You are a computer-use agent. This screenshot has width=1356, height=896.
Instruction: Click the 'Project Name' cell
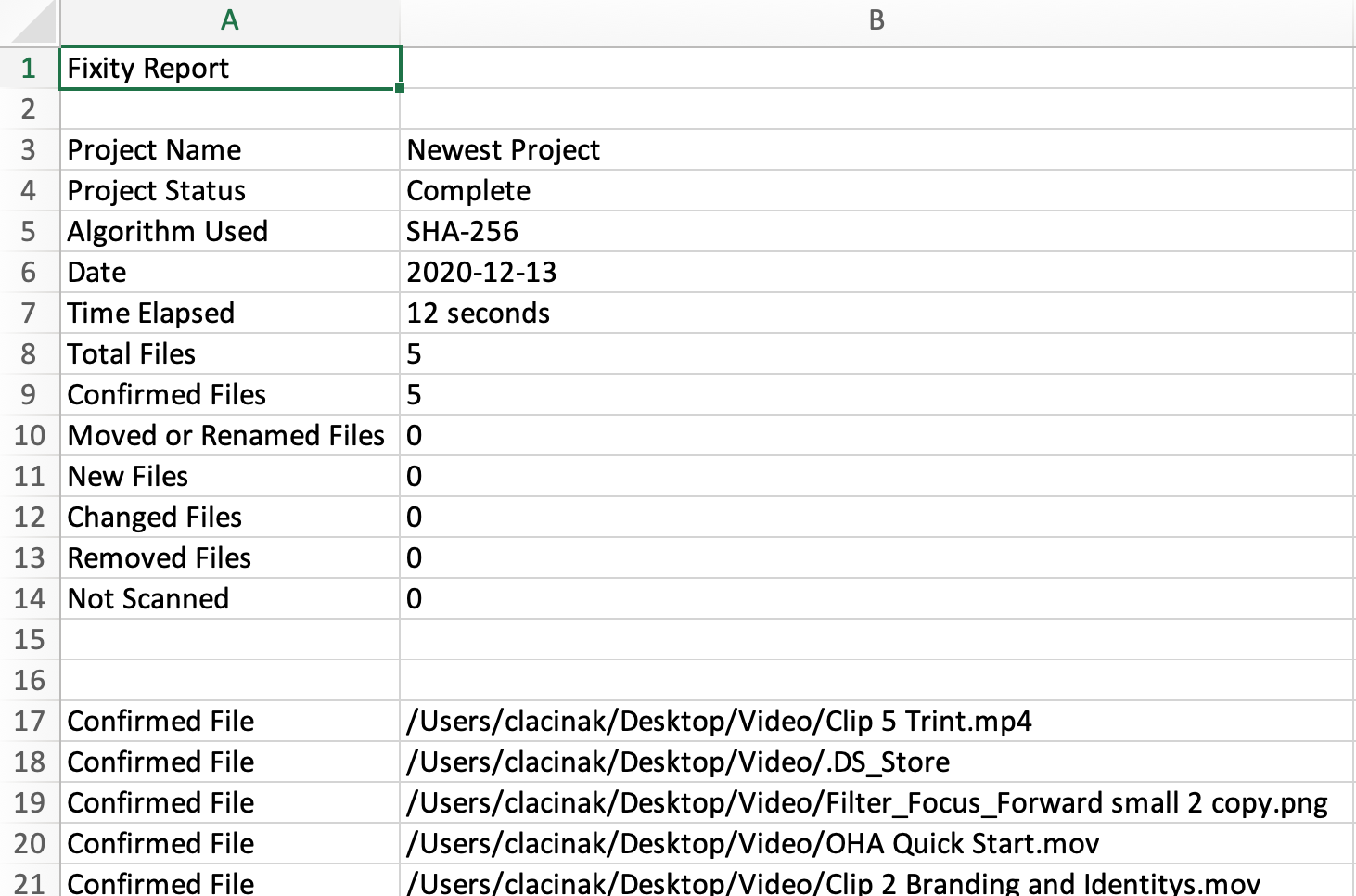[x=230, y=149]
